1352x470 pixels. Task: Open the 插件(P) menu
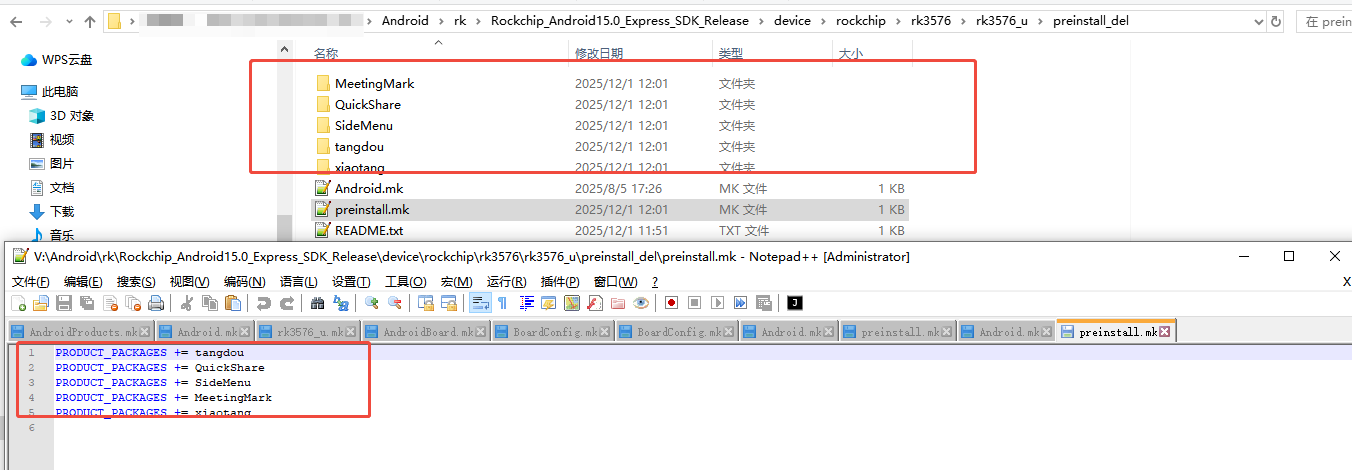560,282
